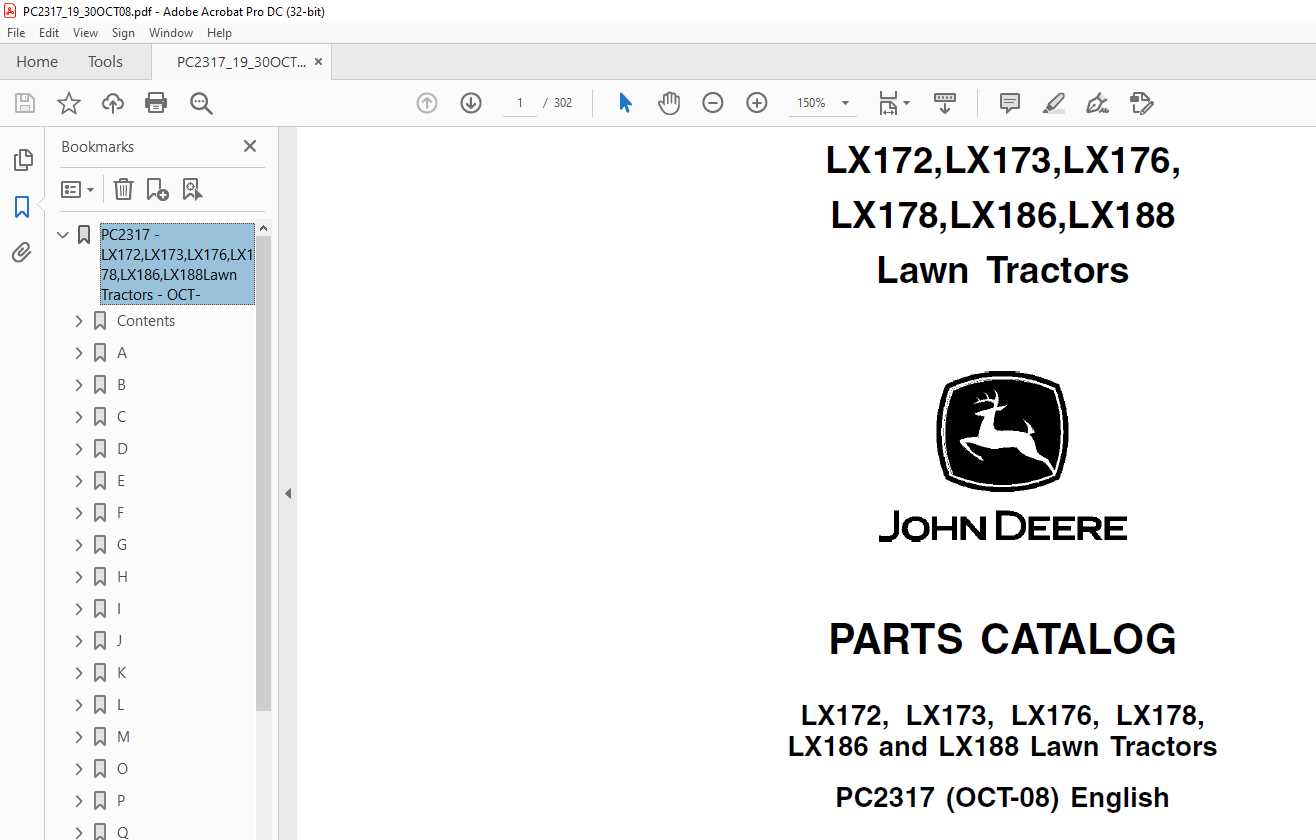Click bookmarks scrollbar up arrow
Viewport: 1316px width, 840px height.
pyautogui.click(x=264, y=229)
